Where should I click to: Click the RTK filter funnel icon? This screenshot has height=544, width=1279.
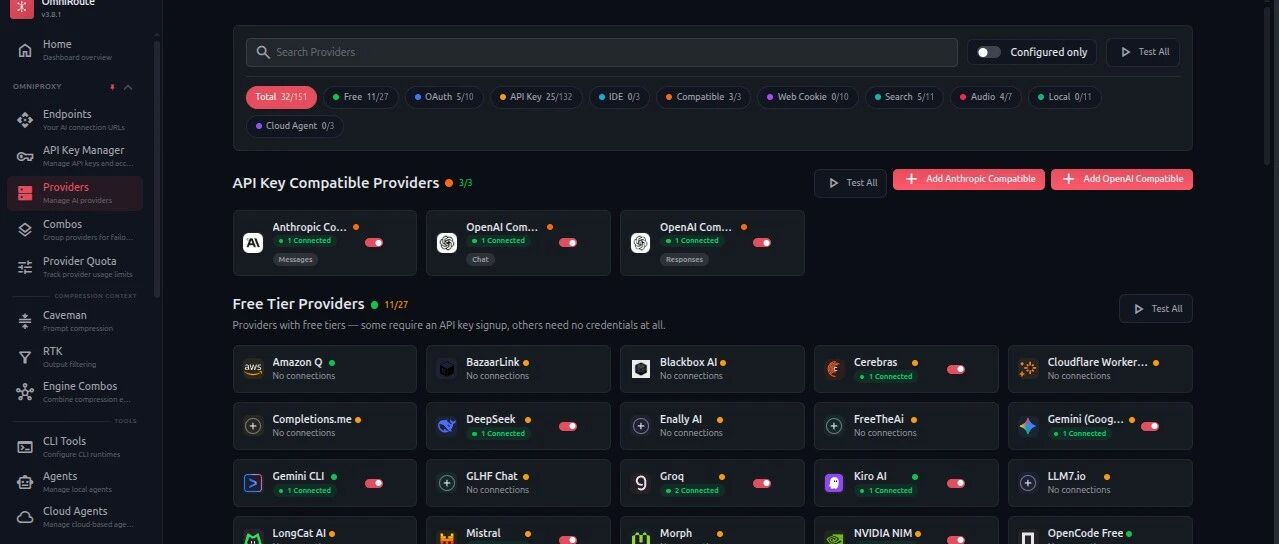pos(26,357)
